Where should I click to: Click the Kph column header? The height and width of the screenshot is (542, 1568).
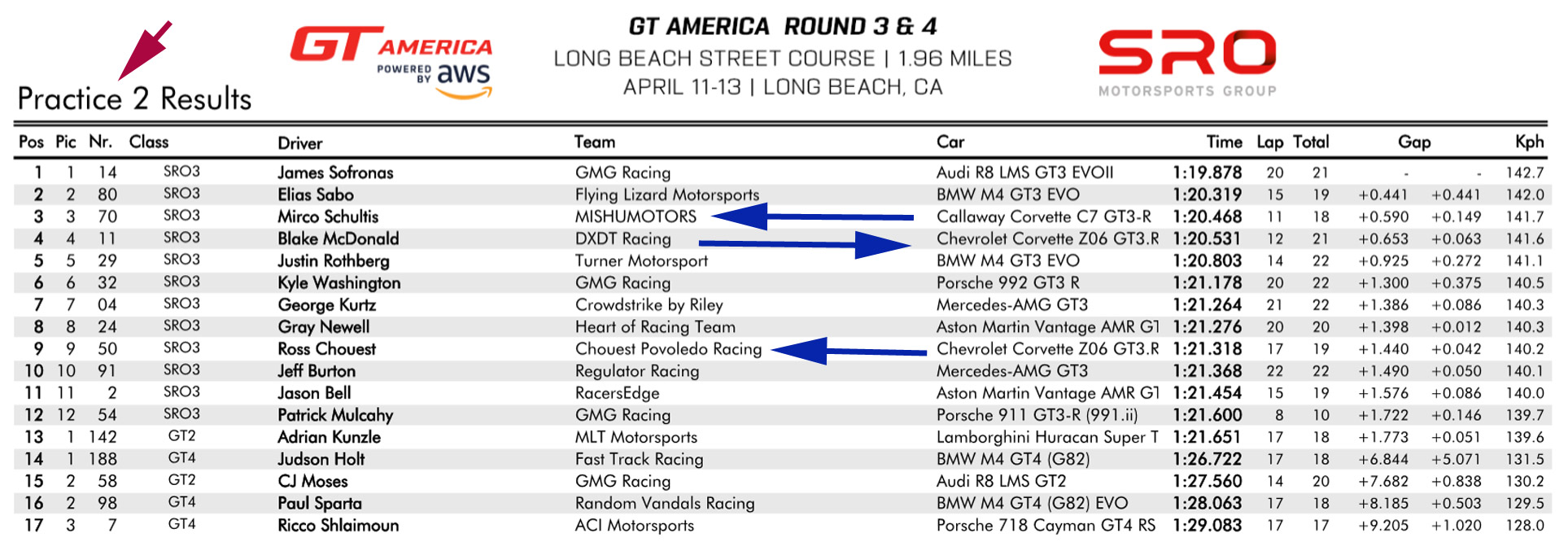1529,142
